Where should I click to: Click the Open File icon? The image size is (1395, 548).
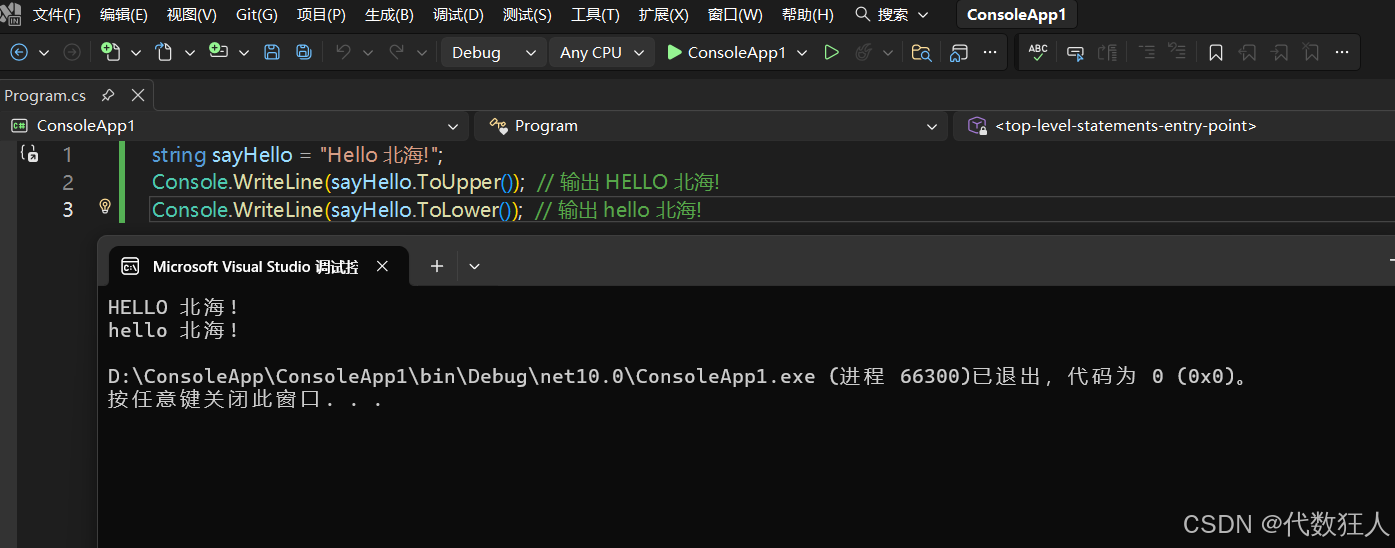point(164,52)
